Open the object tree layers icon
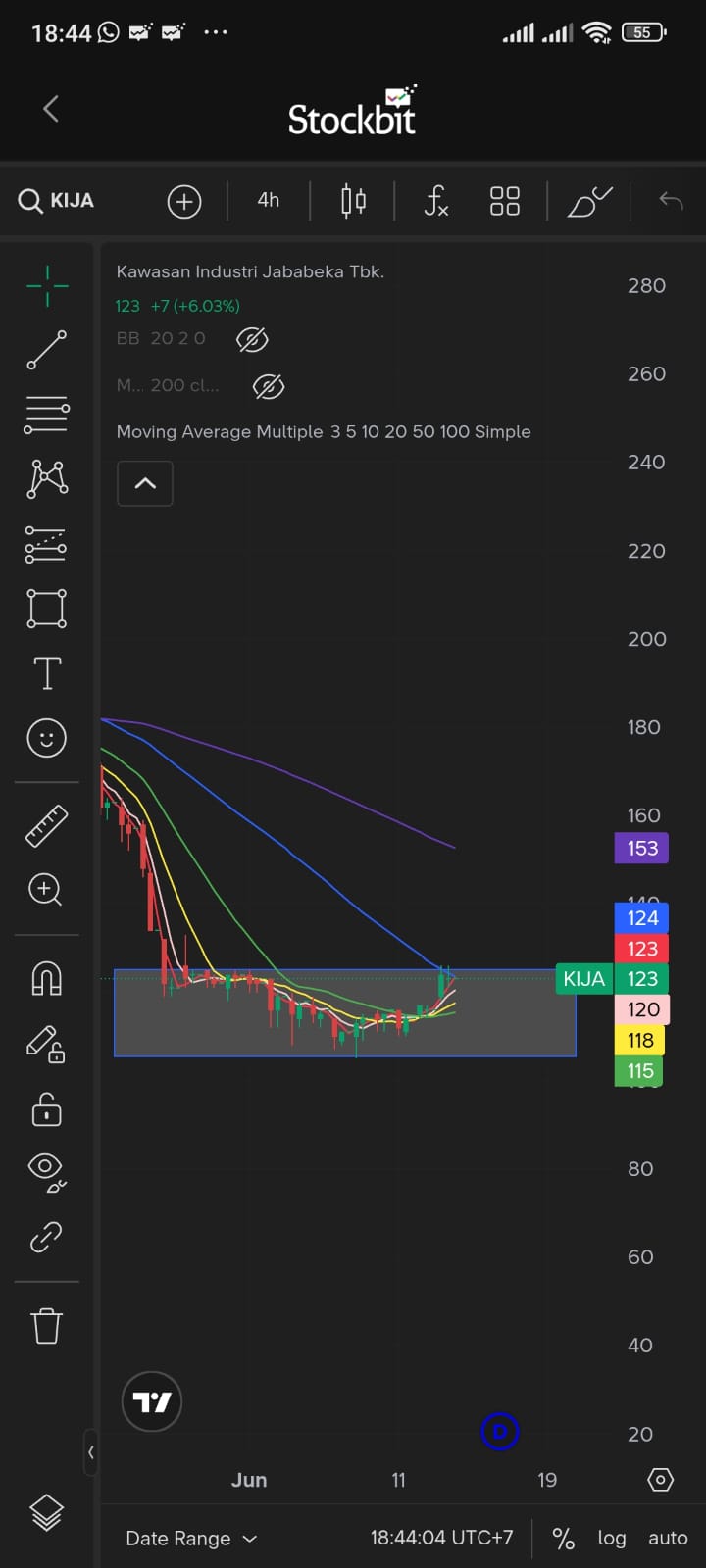Image resolution: width=706 pixels, height=1568 pixels. tap(47, 1513)
